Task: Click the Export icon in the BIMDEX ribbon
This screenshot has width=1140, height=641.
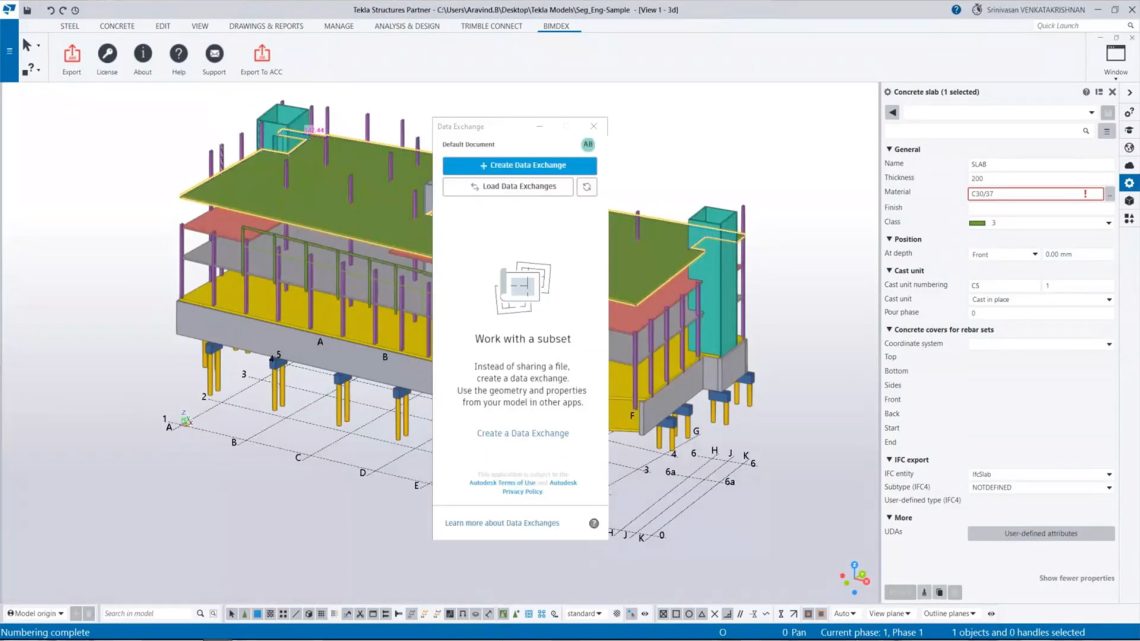Action: coord(71,54)
